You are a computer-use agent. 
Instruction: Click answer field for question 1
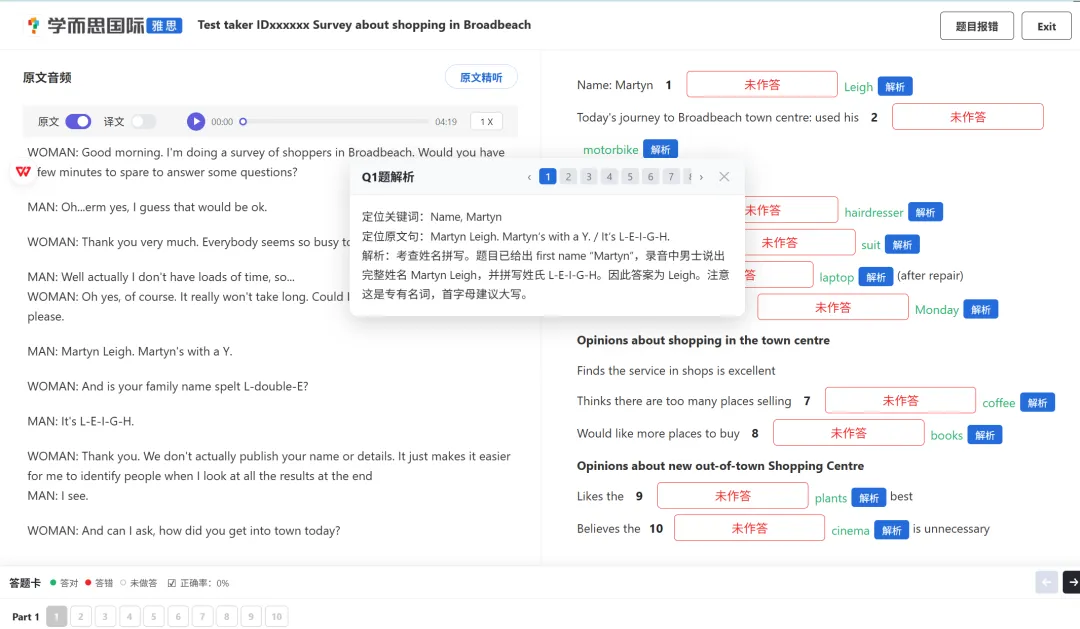(762, 85)
